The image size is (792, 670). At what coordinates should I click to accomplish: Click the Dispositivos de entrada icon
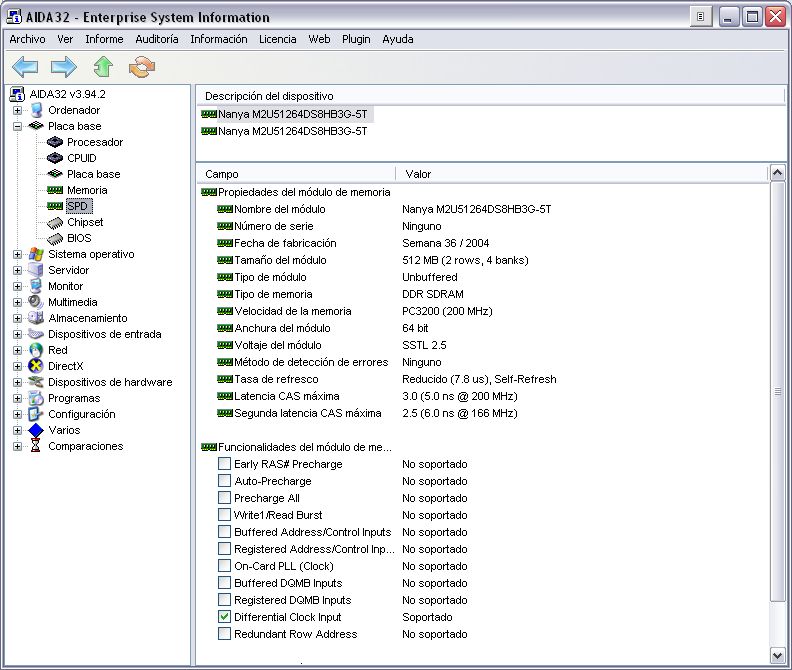36,334
